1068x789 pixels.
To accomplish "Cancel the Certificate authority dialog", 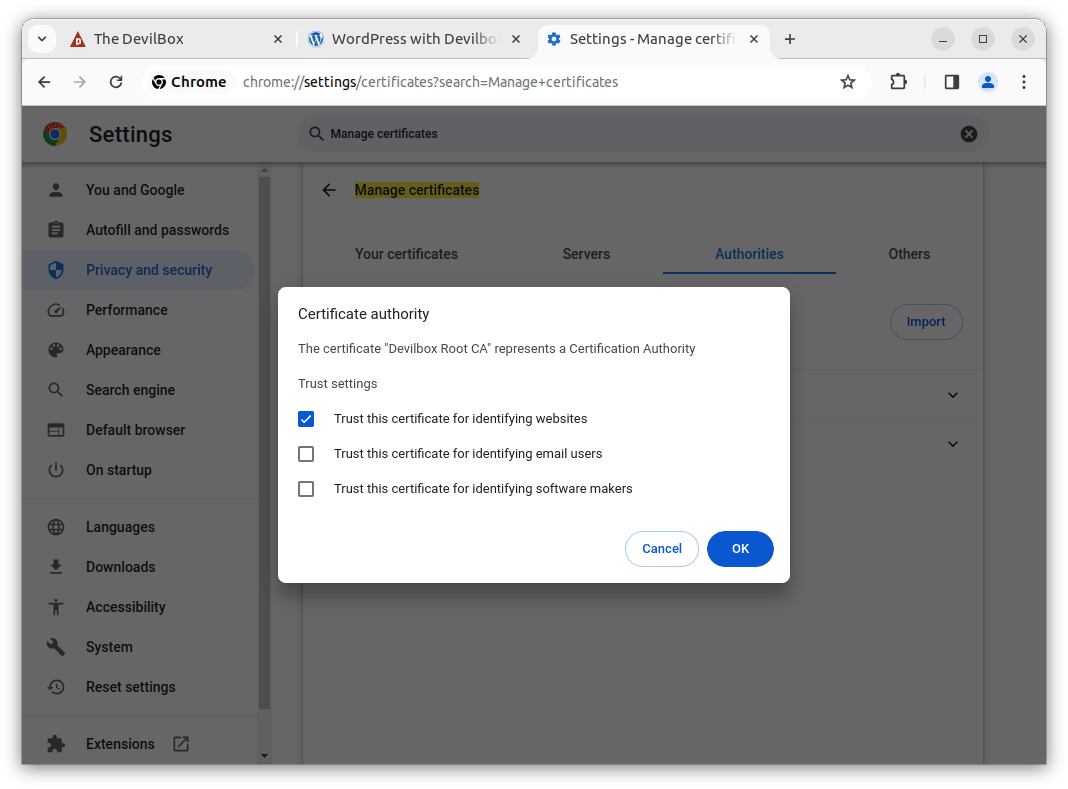I will pyautogui.click(x=661, y=549).
